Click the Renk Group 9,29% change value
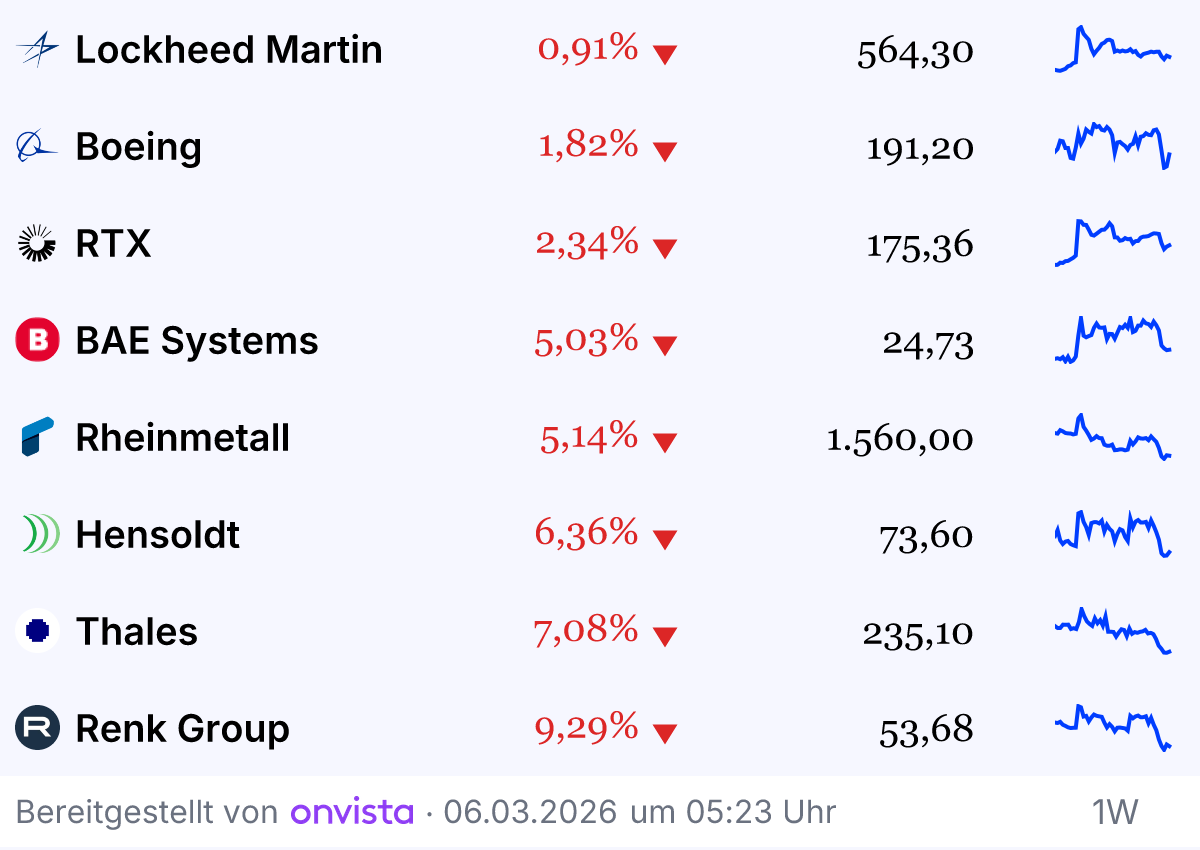This screenshot has height=850, width=1200. click(586, 727)
